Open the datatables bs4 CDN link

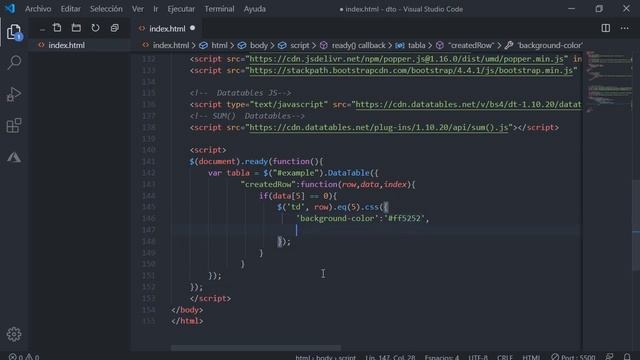(468, 105)
